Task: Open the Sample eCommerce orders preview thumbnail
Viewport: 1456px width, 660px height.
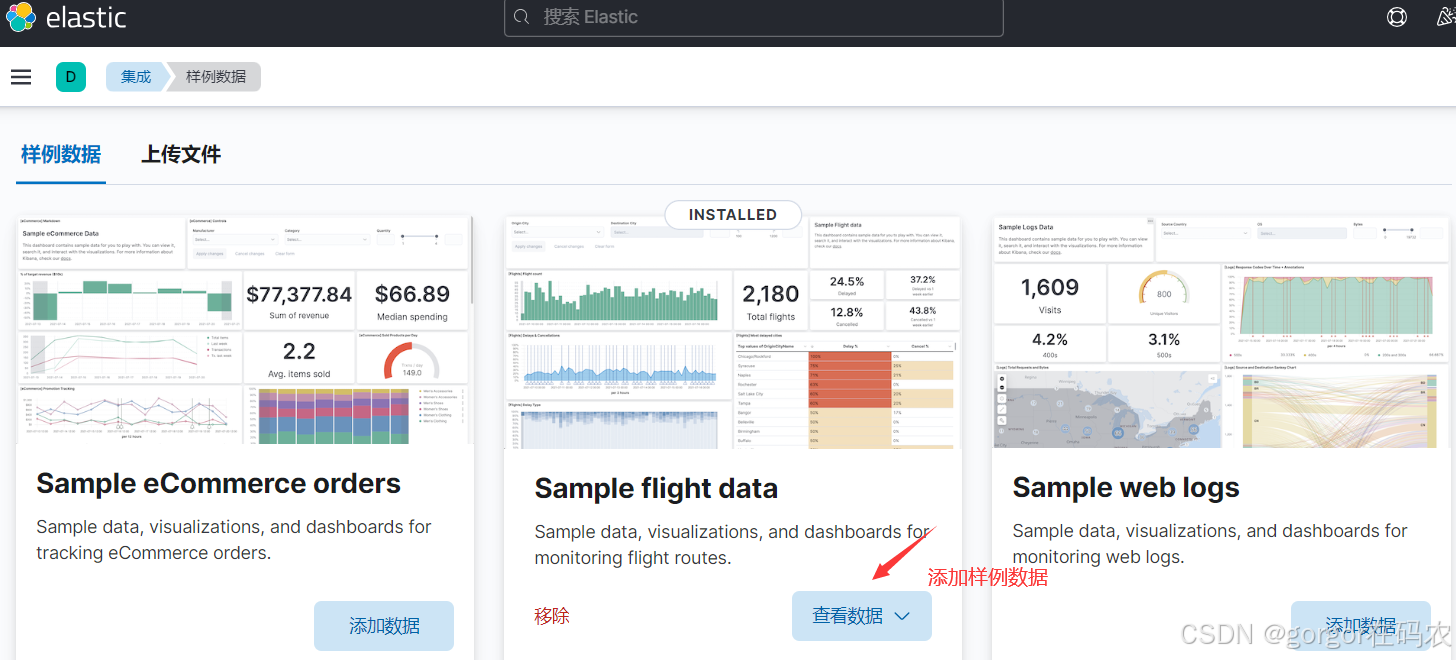Action: [245, 331]
